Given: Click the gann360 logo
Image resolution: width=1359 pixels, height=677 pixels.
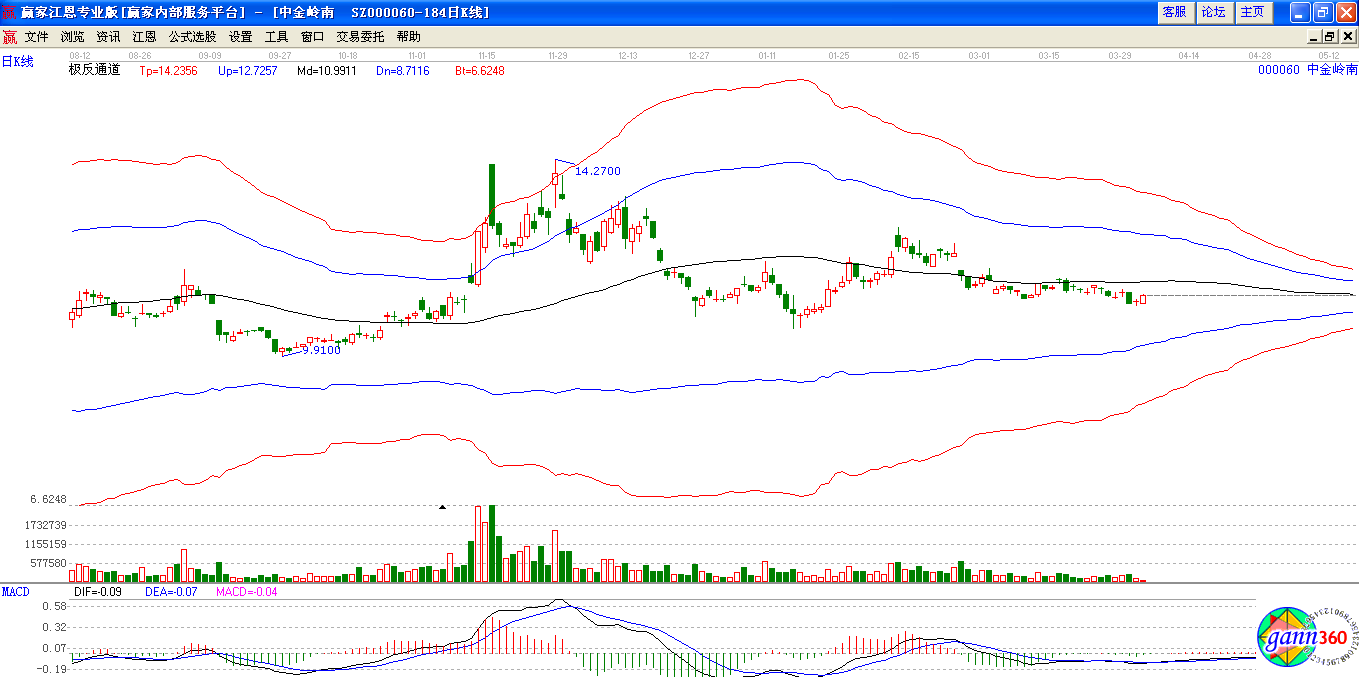Looking at the screenshot, I should pos(1307,639).
